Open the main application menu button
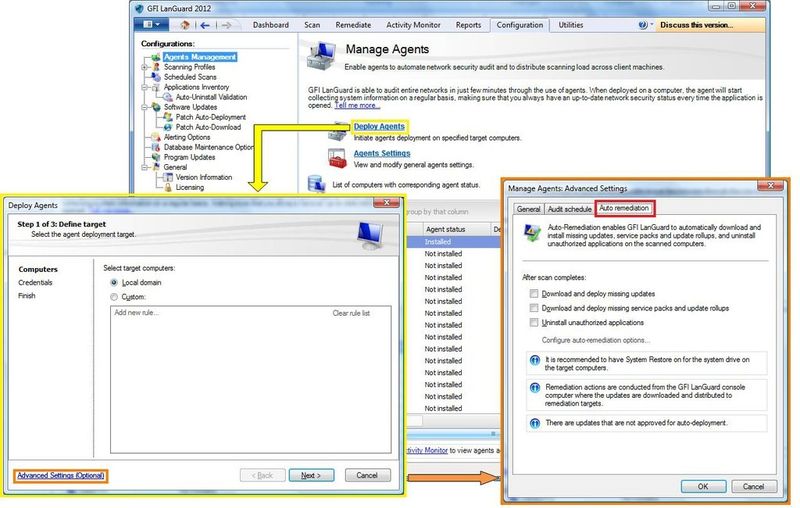 pyautogui.click(x=152, y=24)
